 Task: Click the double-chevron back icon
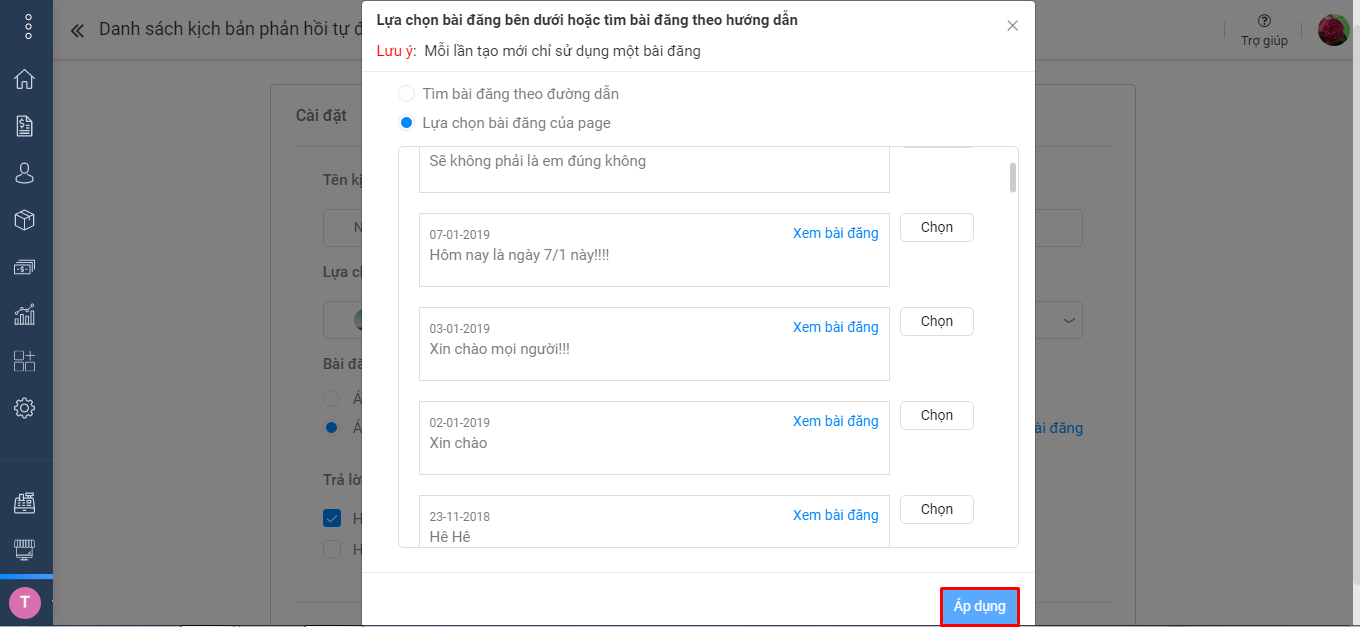[77, 30]
